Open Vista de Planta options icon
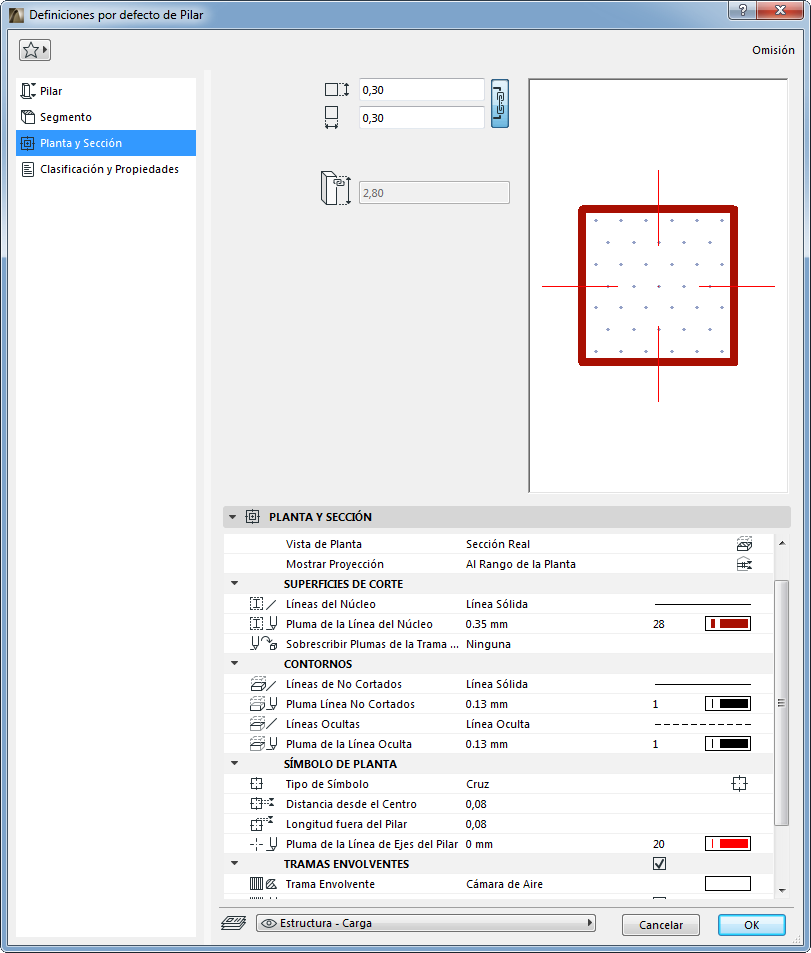Image resolution: width=811 pixels, height=953 pixels. coord(744,544)
